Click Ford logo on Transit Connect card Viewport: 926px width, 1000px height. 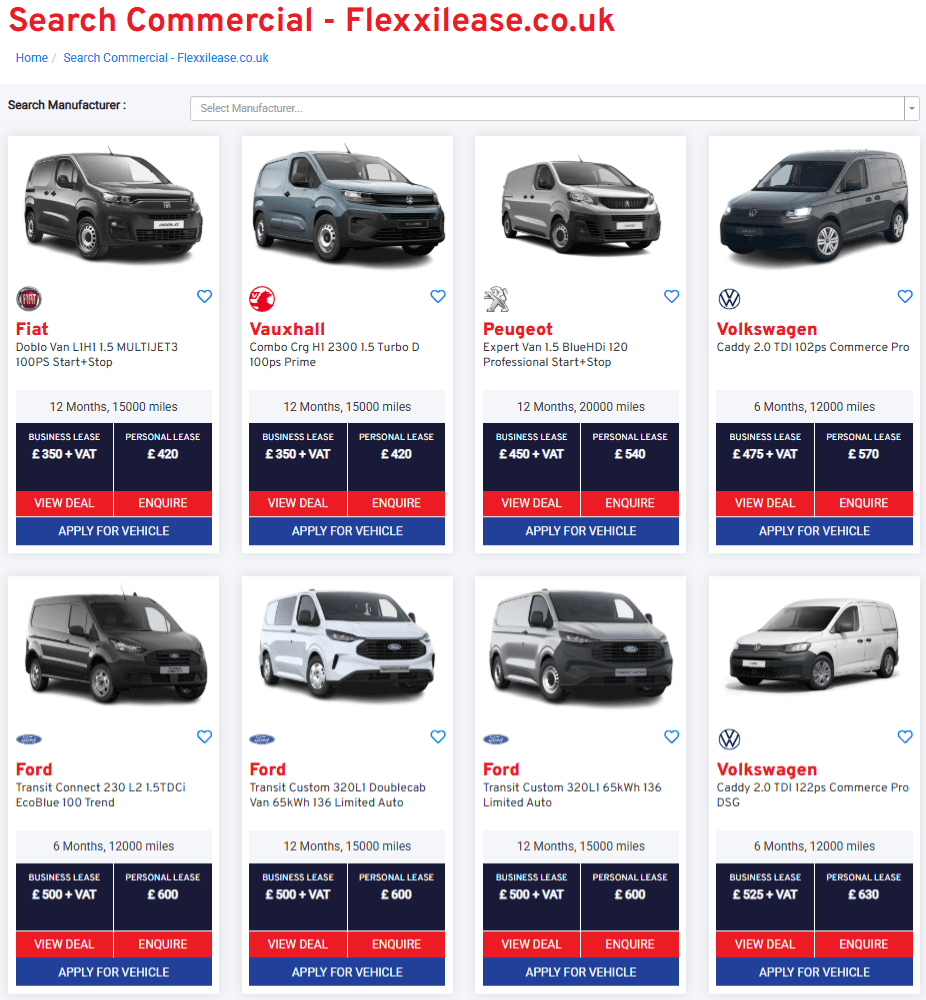pos(29,739)
